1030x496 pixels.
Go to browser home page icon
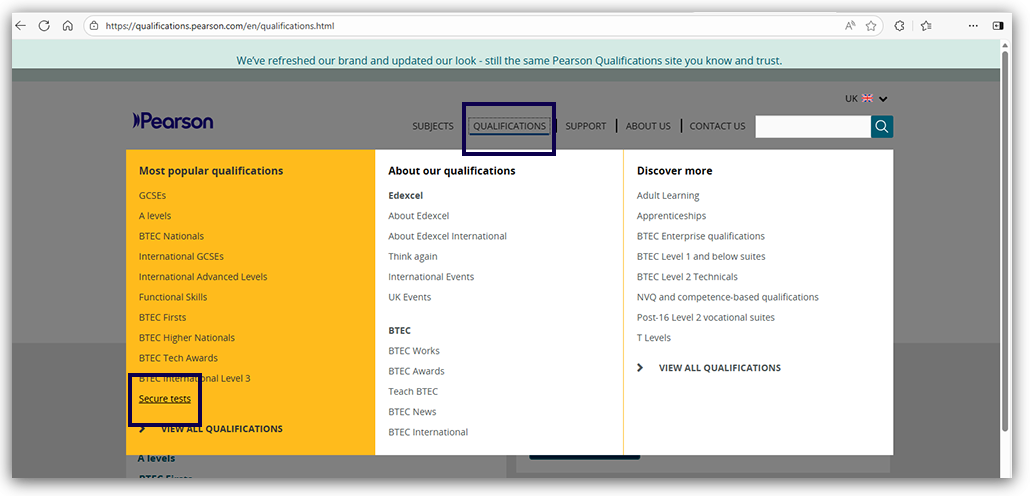(x=68, y=26)
